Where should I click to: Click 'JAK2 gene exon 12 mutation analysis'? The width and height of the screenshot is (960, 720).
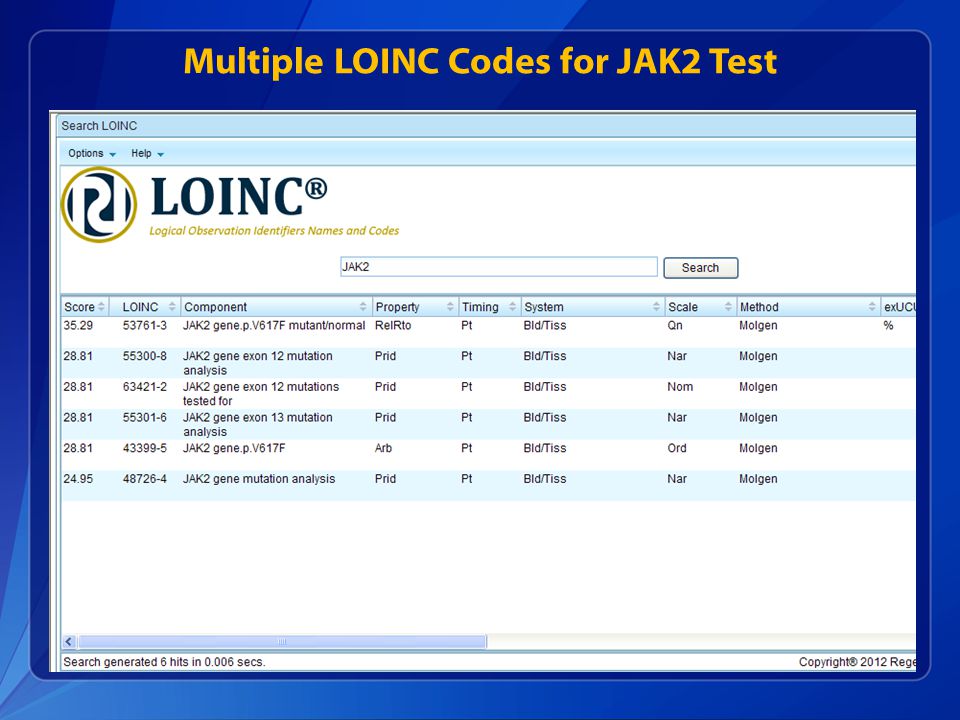[x=258, y=363]
